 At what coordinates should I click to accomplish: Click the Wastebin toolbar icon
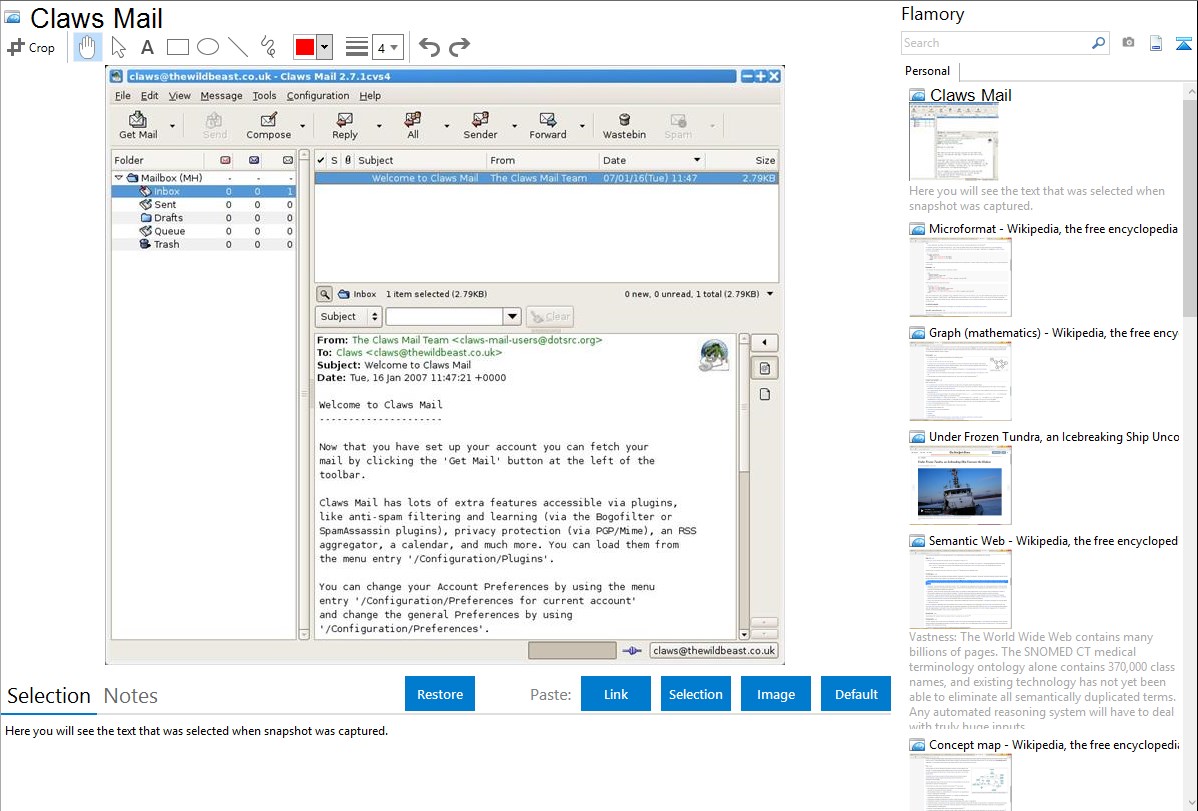(x=624, y=125)
